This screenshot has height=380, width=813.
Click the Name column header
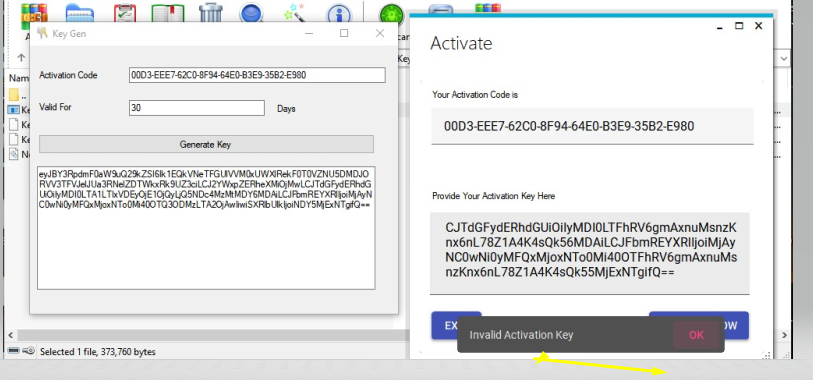point(19,78)
